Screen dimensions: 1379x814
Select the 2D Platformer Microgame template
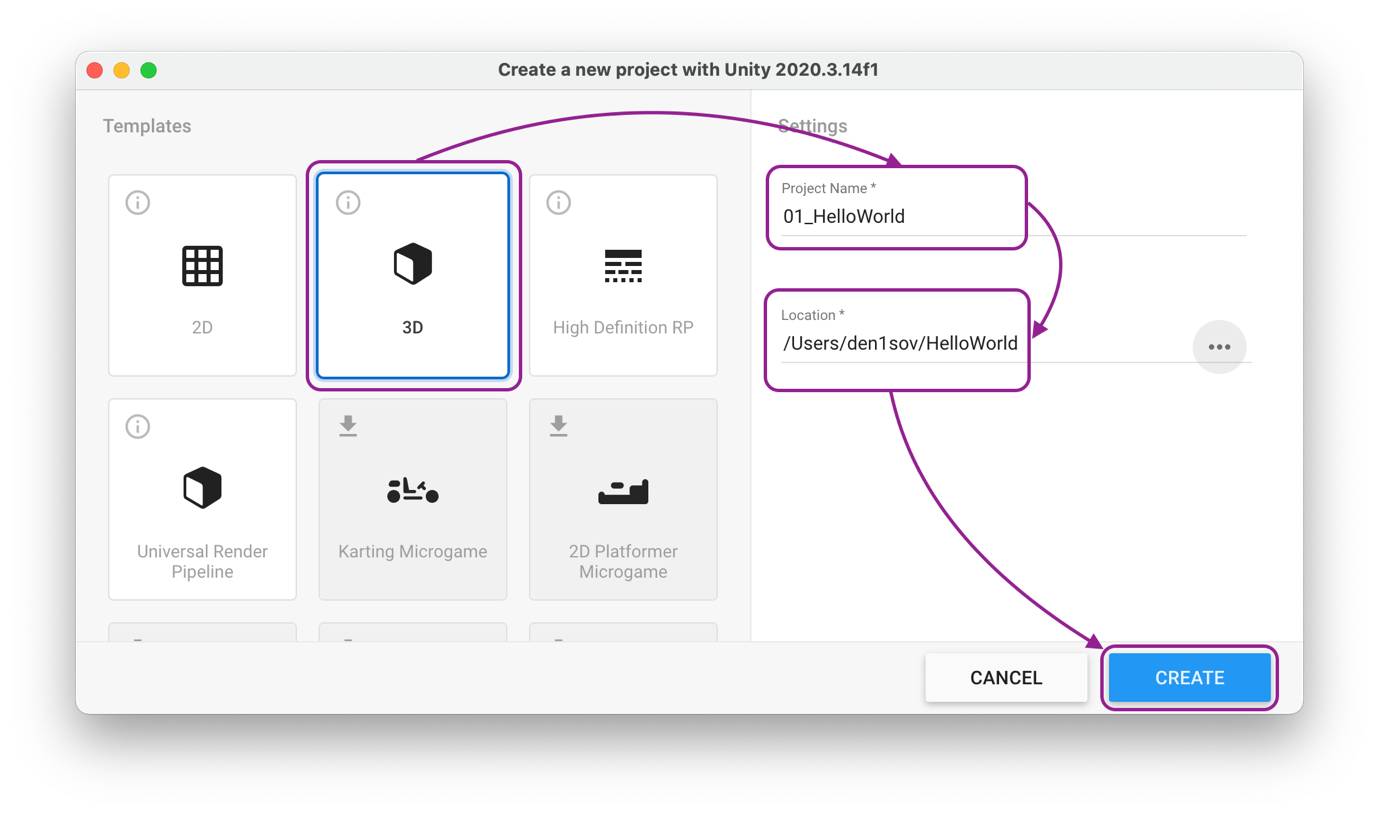pyautogui.click(x=623, y=499)
